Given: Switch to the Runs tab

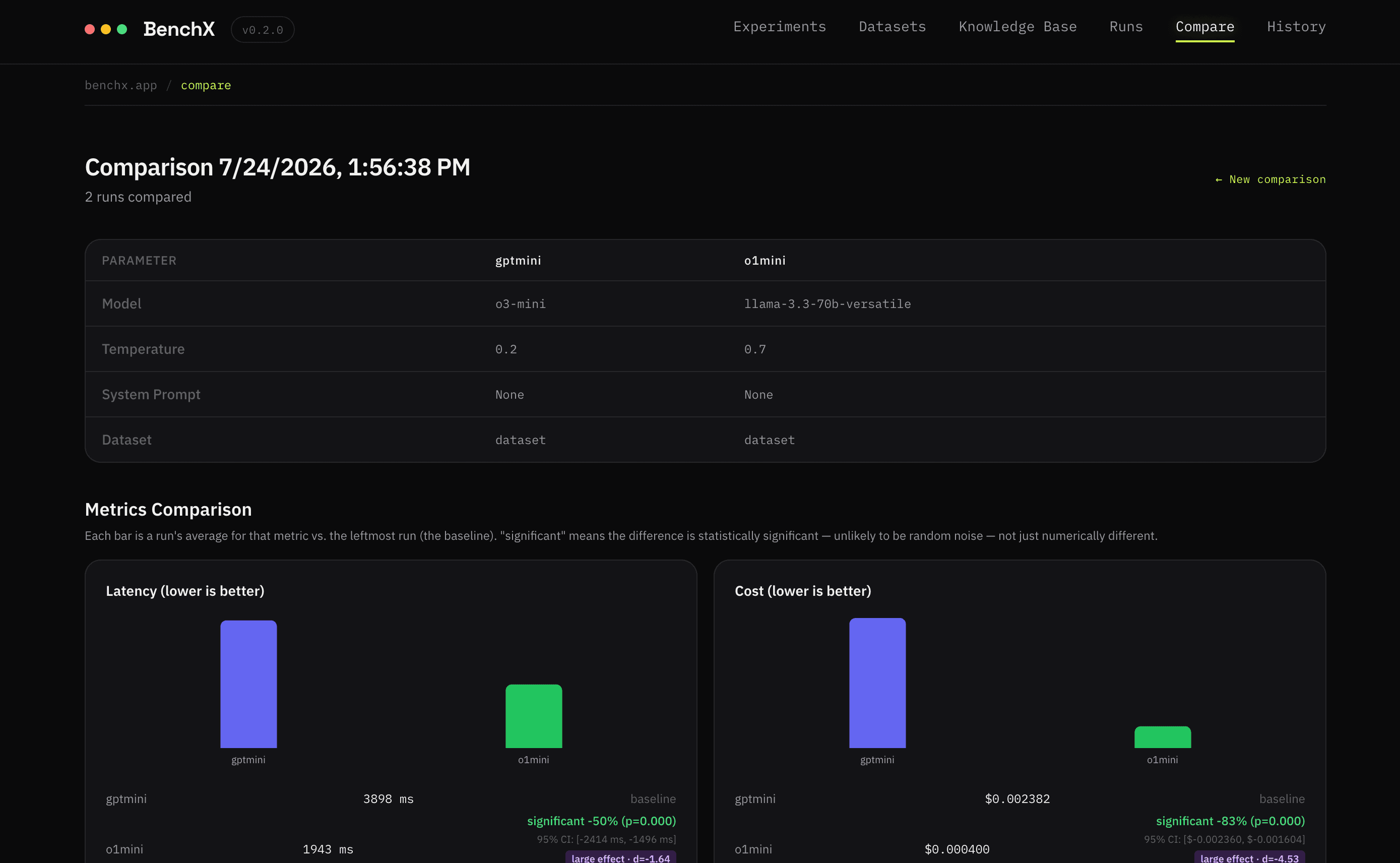Looking at the screenshot, I should pyautogui.click(x=1125, y=27).
